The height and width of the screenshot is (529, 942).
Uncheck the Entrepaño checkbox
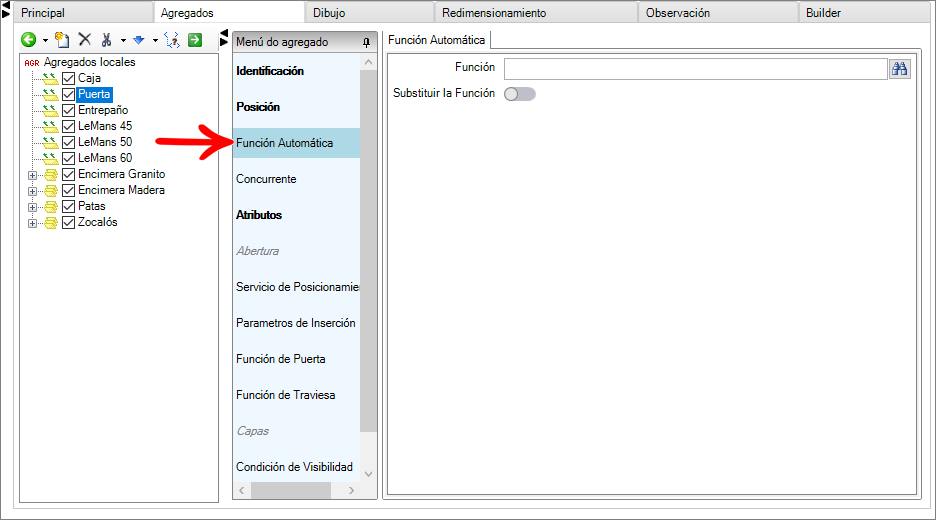coord(68,110)
